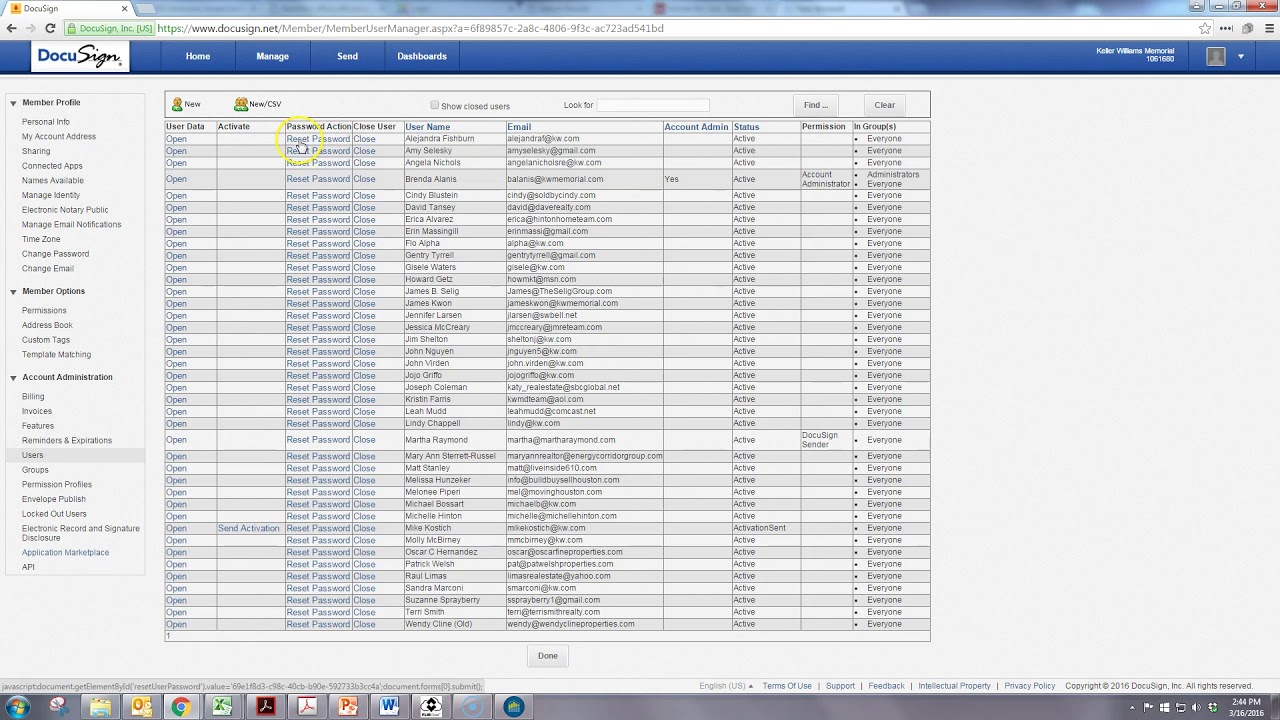Image resolution: width=1280 pixels, height=720 pixels.
Task: Click Send Activation for Mike Kostich
Action: tap(249, 528)
